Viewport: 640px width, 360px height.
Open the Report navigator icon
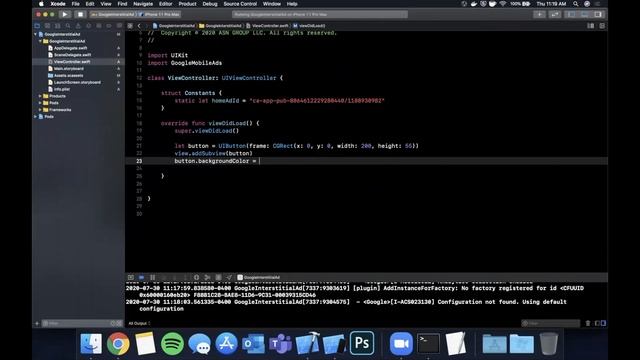pyautogui.click(x=119, y=26)
